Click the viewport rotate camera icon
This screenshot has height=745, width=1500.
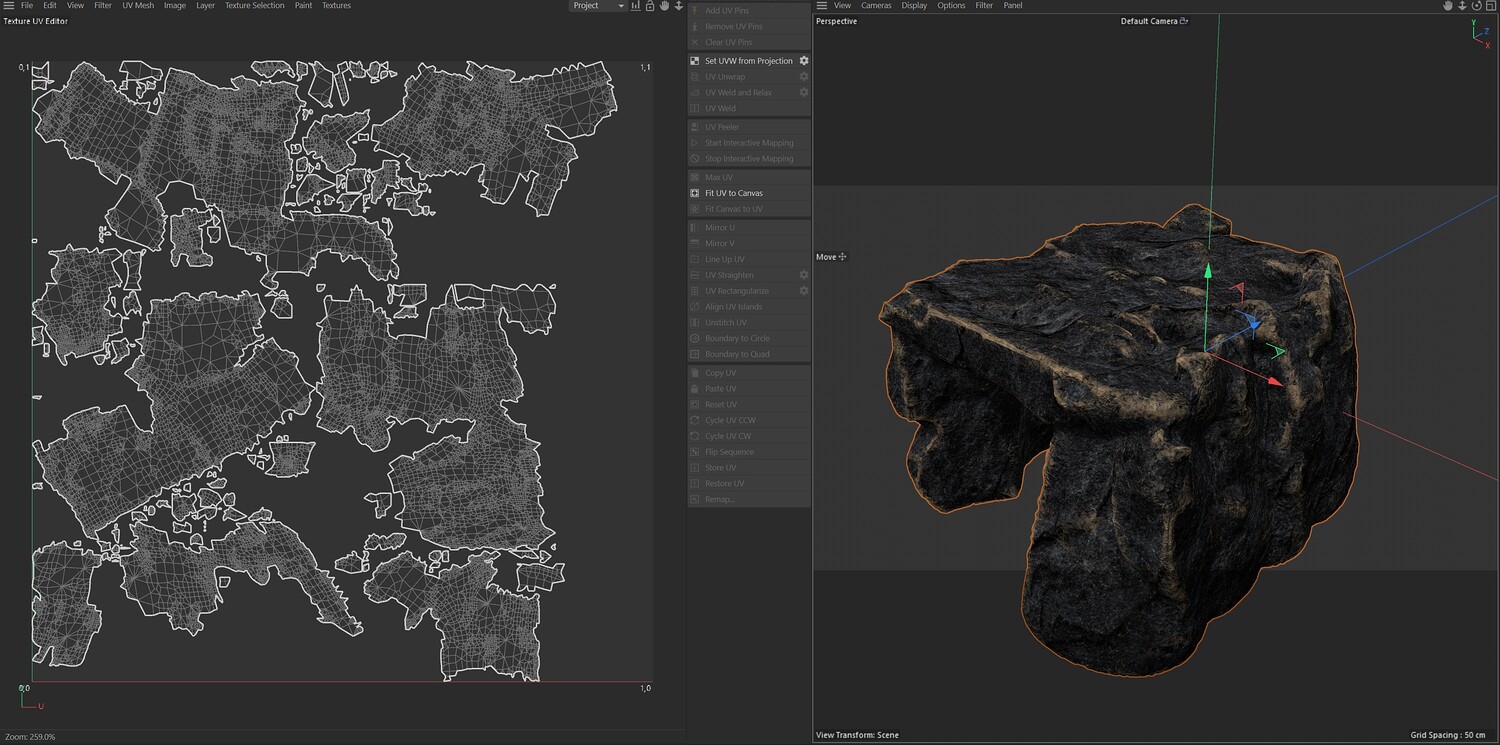(1476, 6)
